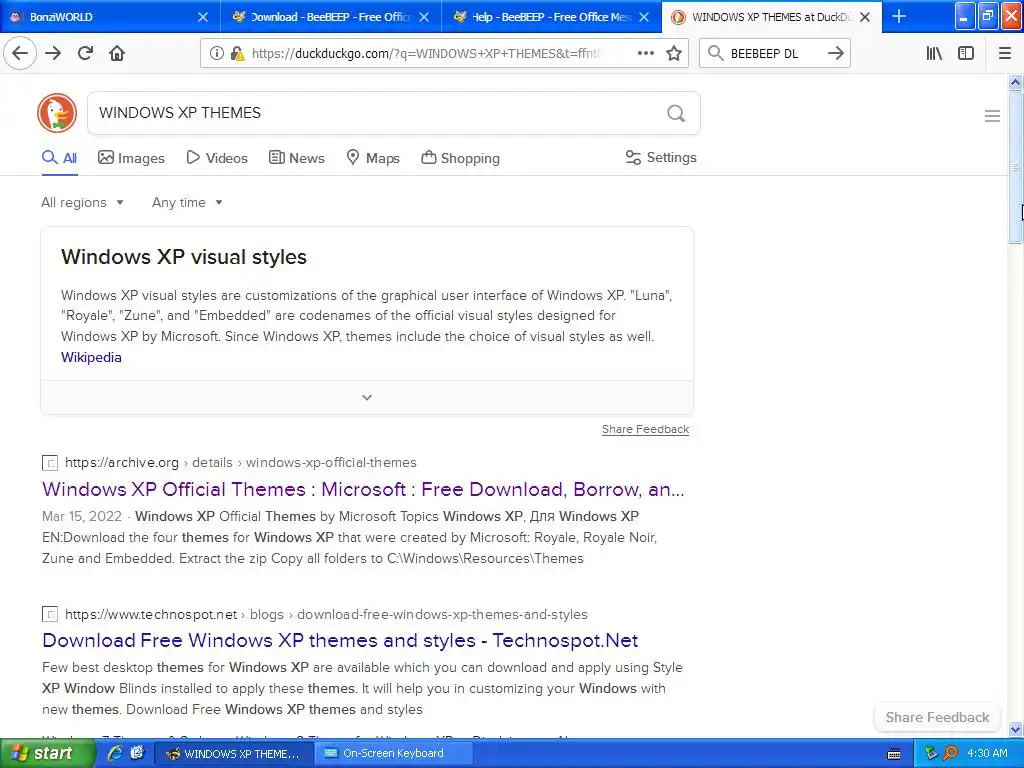
Task: Reload the current page
Action: pyautogui.click(x=85, y=54)
